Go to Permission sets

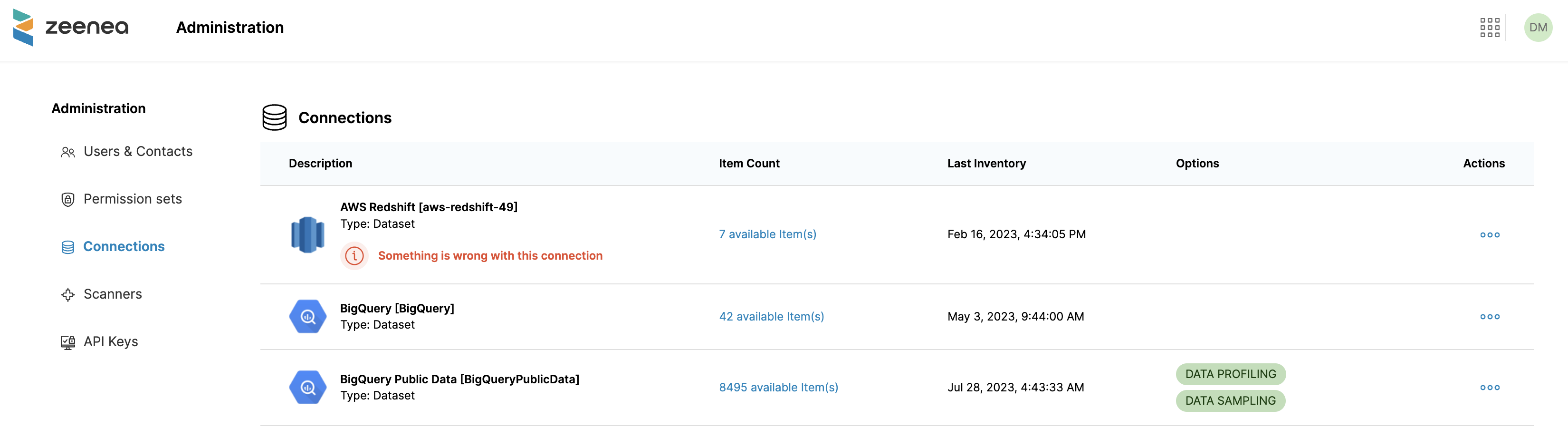[132, 199]
